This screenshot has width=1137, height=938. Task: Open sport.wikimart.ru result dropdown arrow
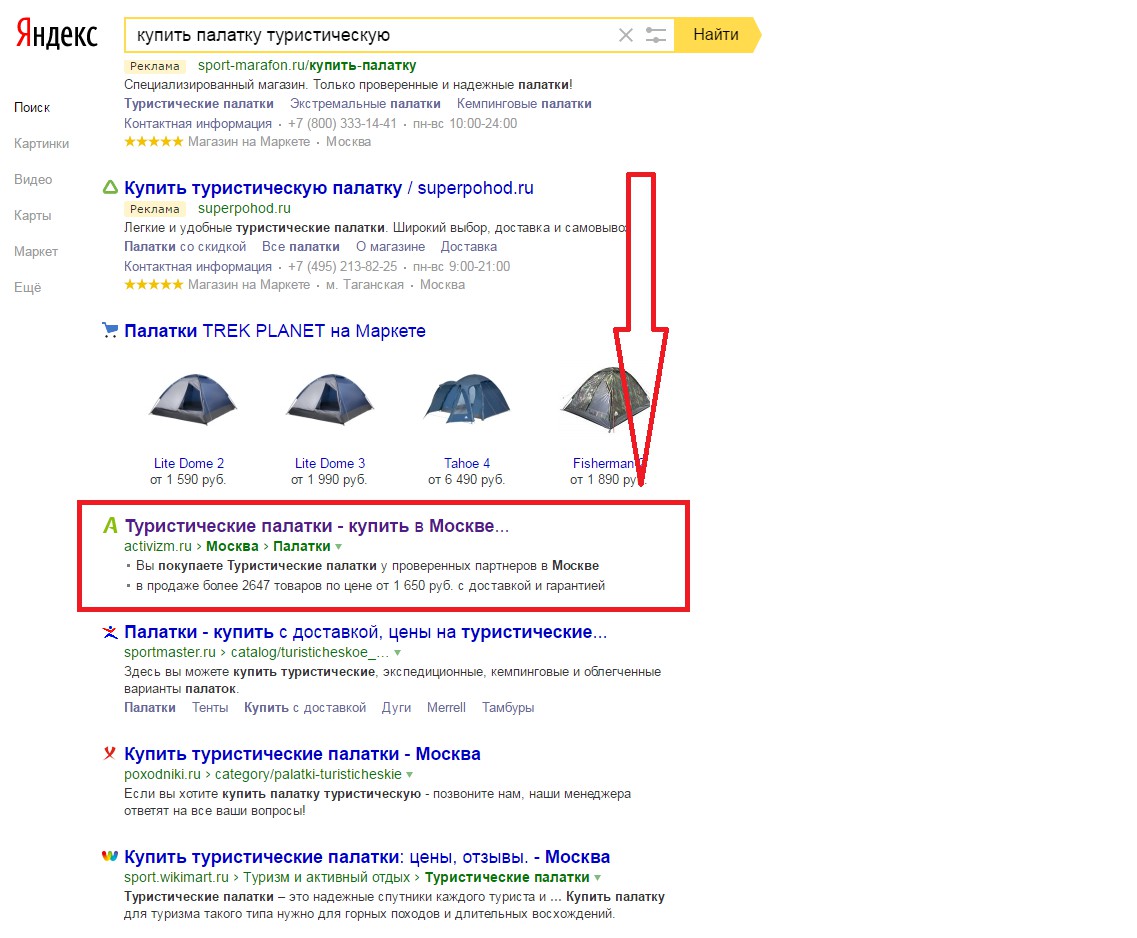pos(598,878)
